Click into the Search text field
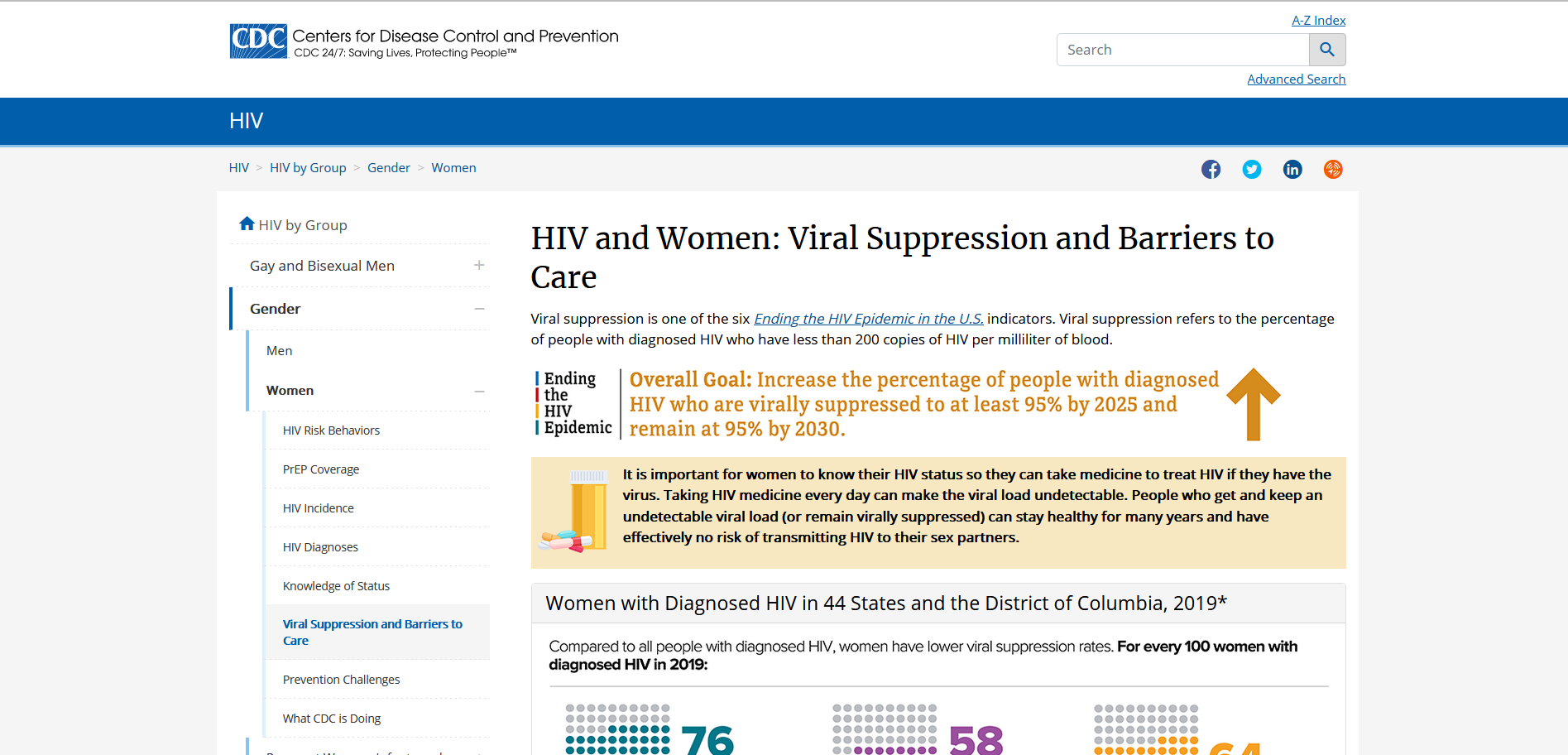The width and height of the screenshot is (1568, 755). click(1182, 50)
